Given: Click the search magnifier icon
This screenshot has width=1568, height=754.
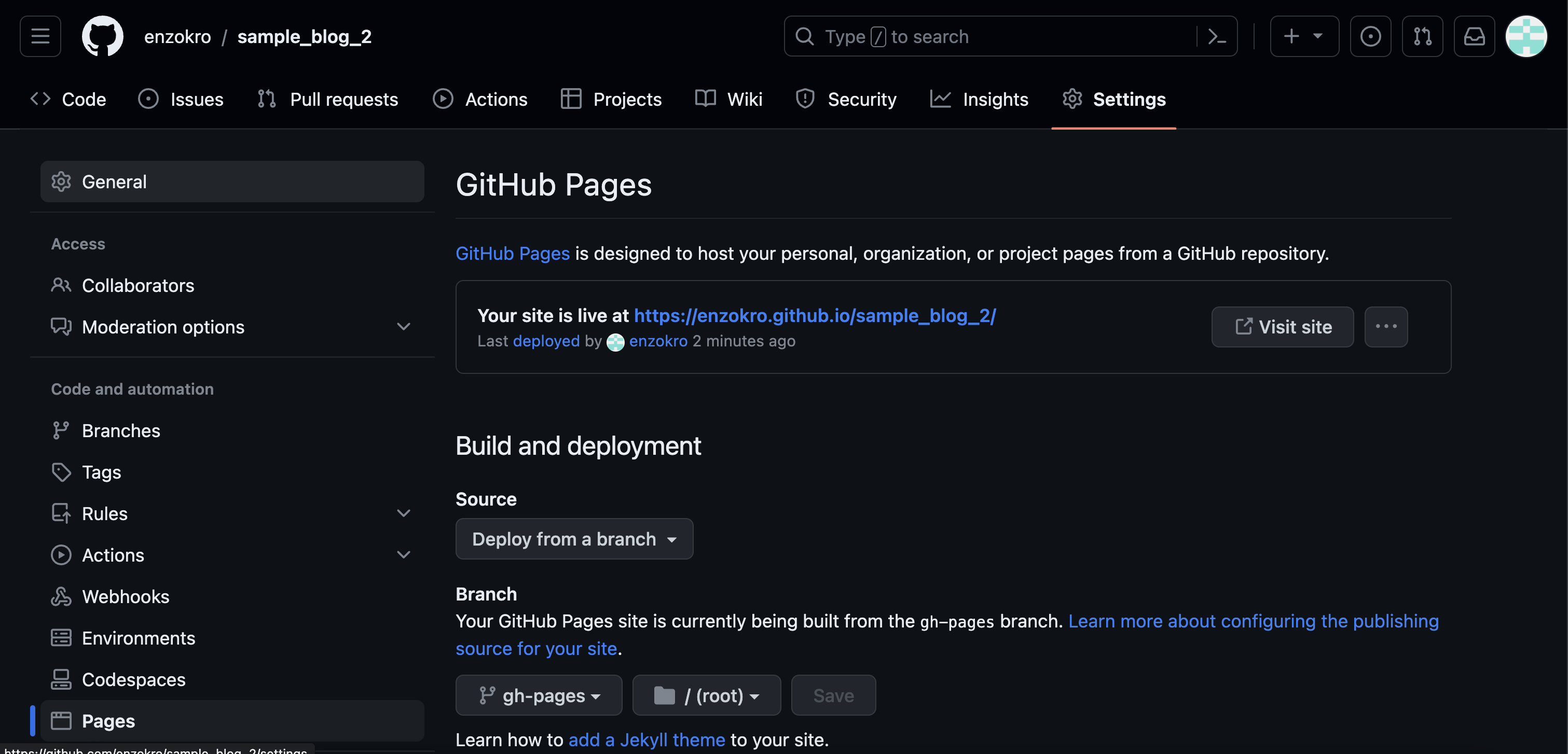Looking at the screenshot, I should click(x=804, y=36).
